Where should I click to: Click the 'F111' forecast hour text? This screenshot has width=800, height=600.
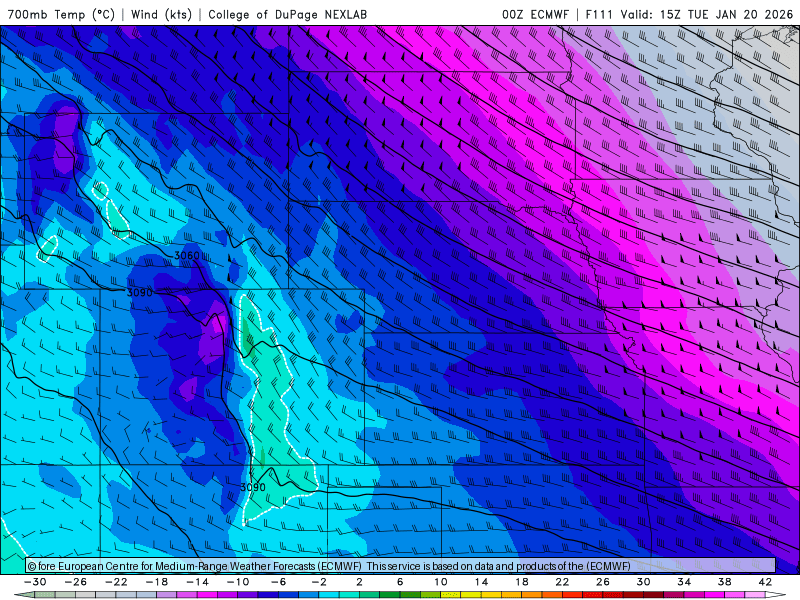point(598,14)
